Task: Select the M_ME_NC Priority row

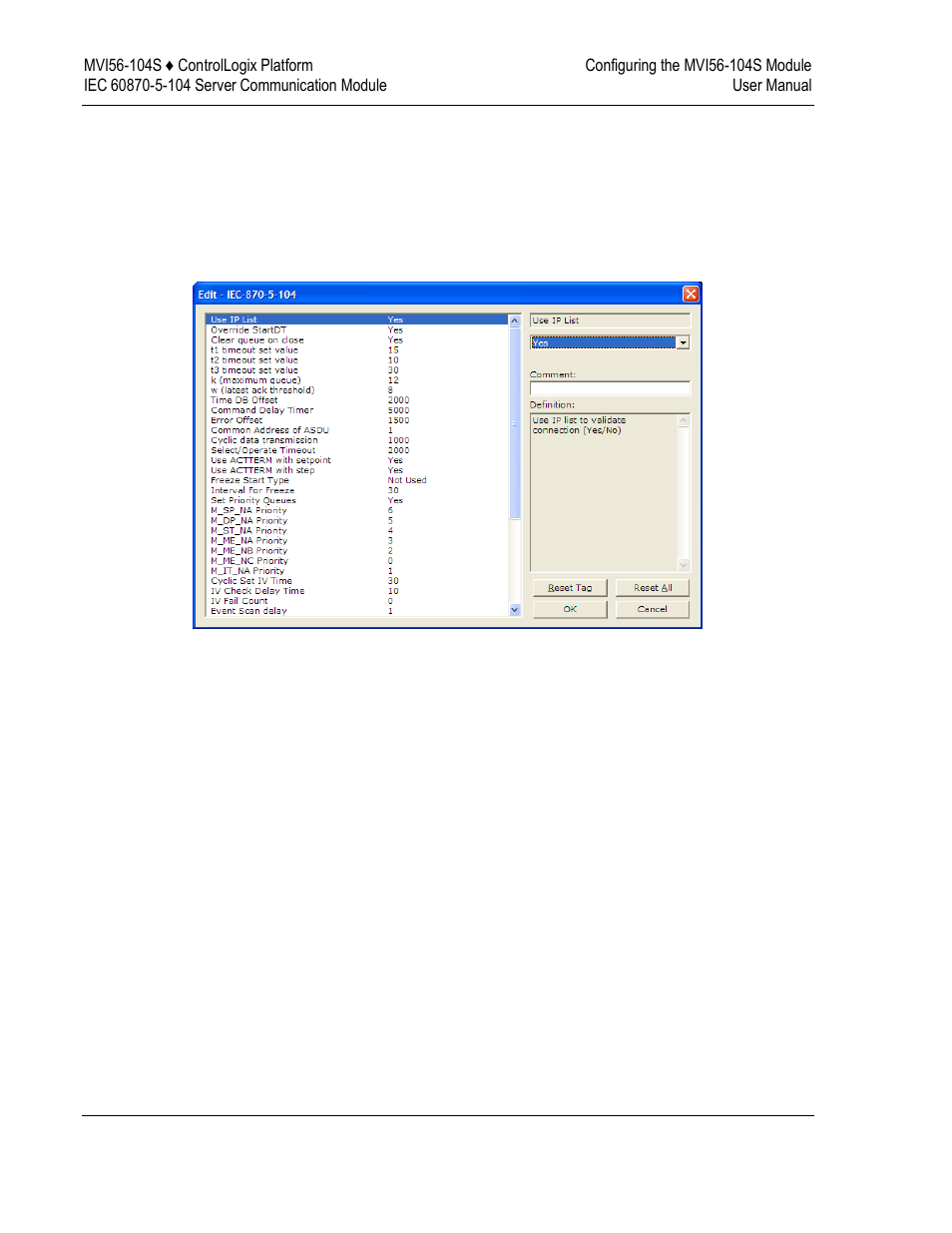Action: [x=357, y=560]
